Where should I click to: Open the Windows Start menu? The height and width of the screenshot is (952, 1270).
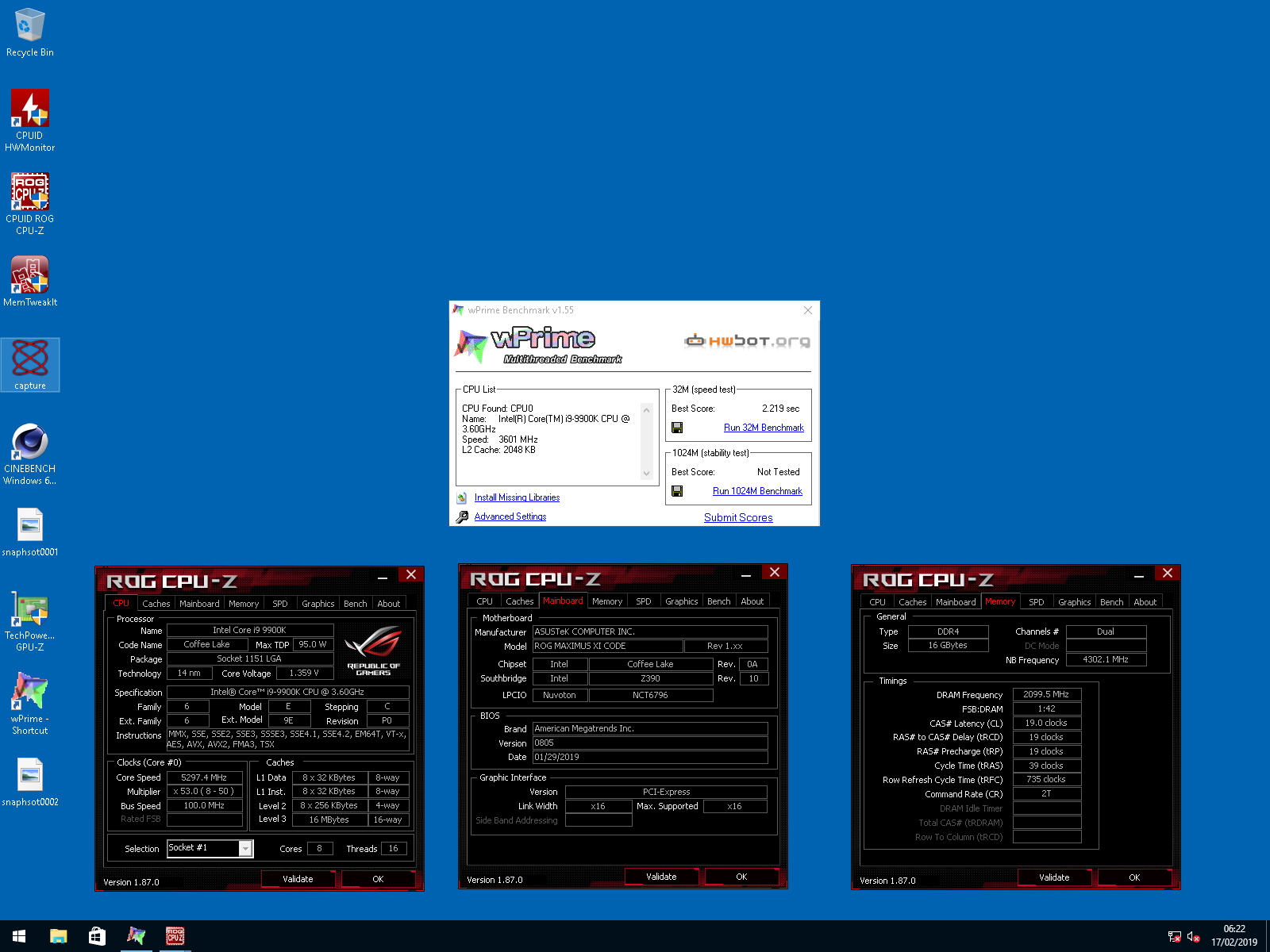tap(19, 936)
